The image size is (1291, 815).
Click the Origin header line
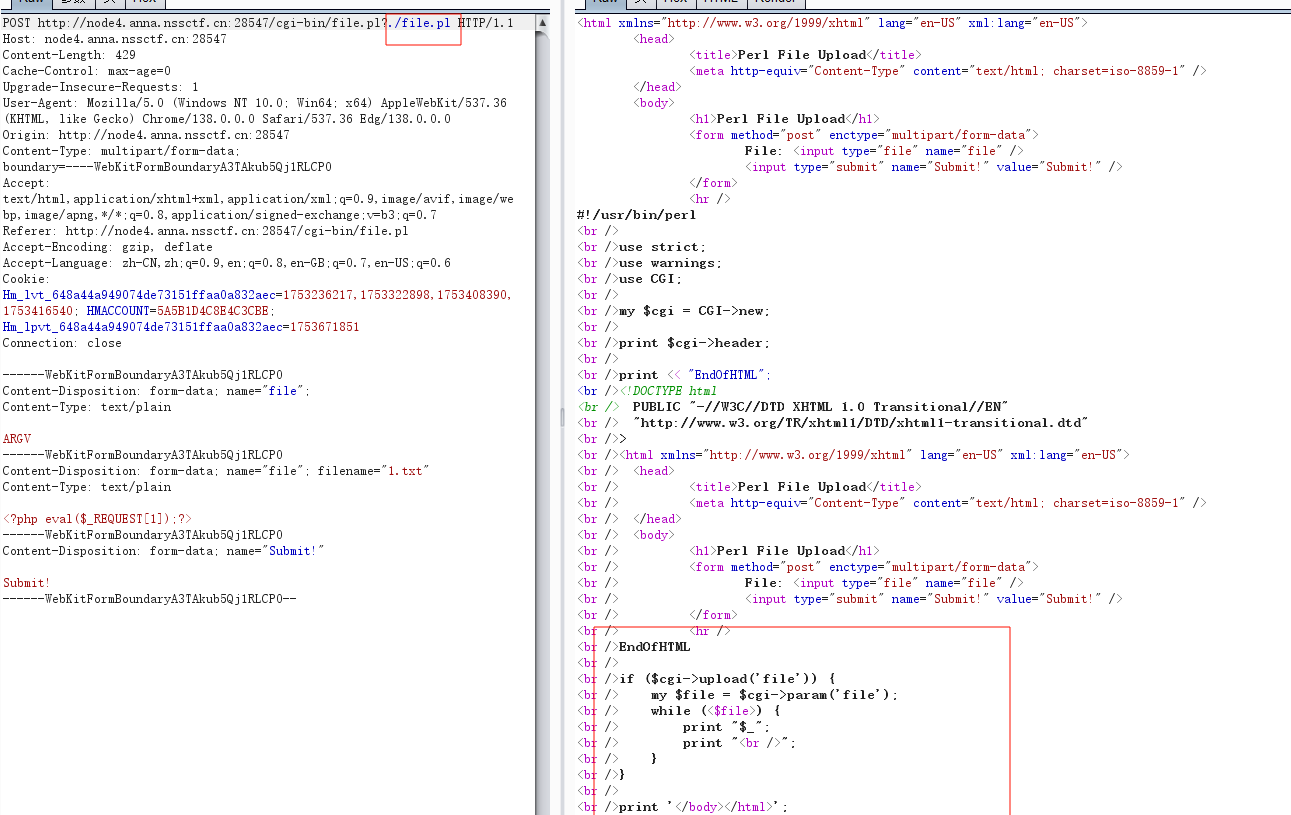[146, 135]
